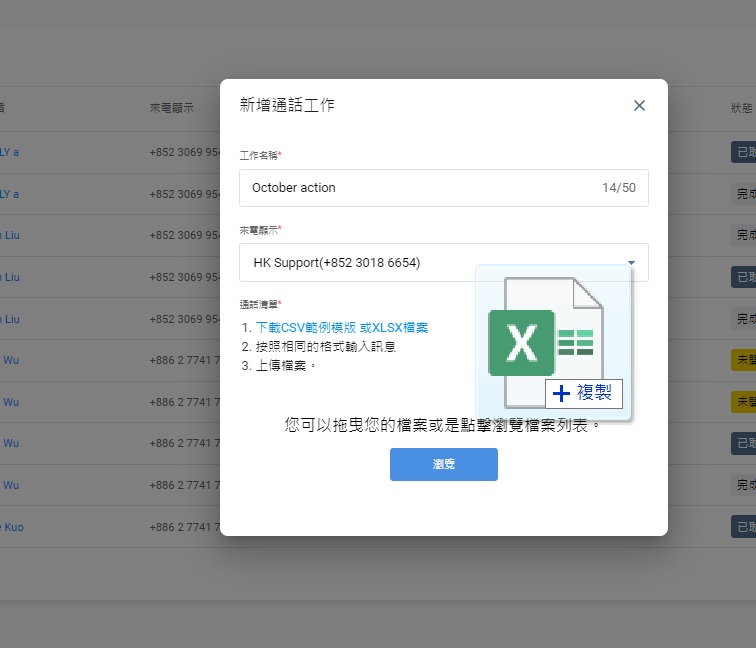Click the October action job name field
The width and height of the screenshot is (756, 648).
pyautogui.click(x=444, y=188)
